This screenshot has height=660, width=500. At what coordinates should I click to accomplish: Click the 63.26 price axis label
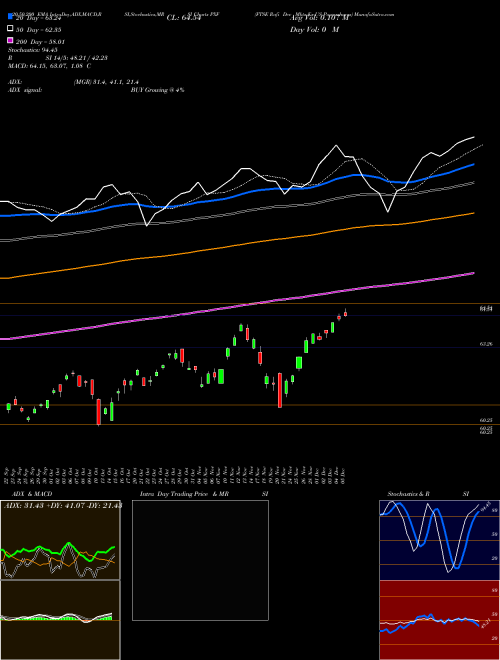point(486,344)
